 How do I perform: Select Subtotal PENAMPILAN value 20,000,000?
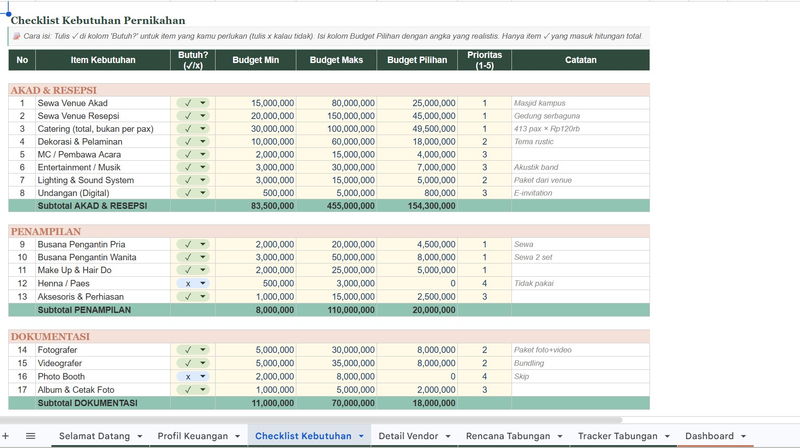click(x=417, y=310)
